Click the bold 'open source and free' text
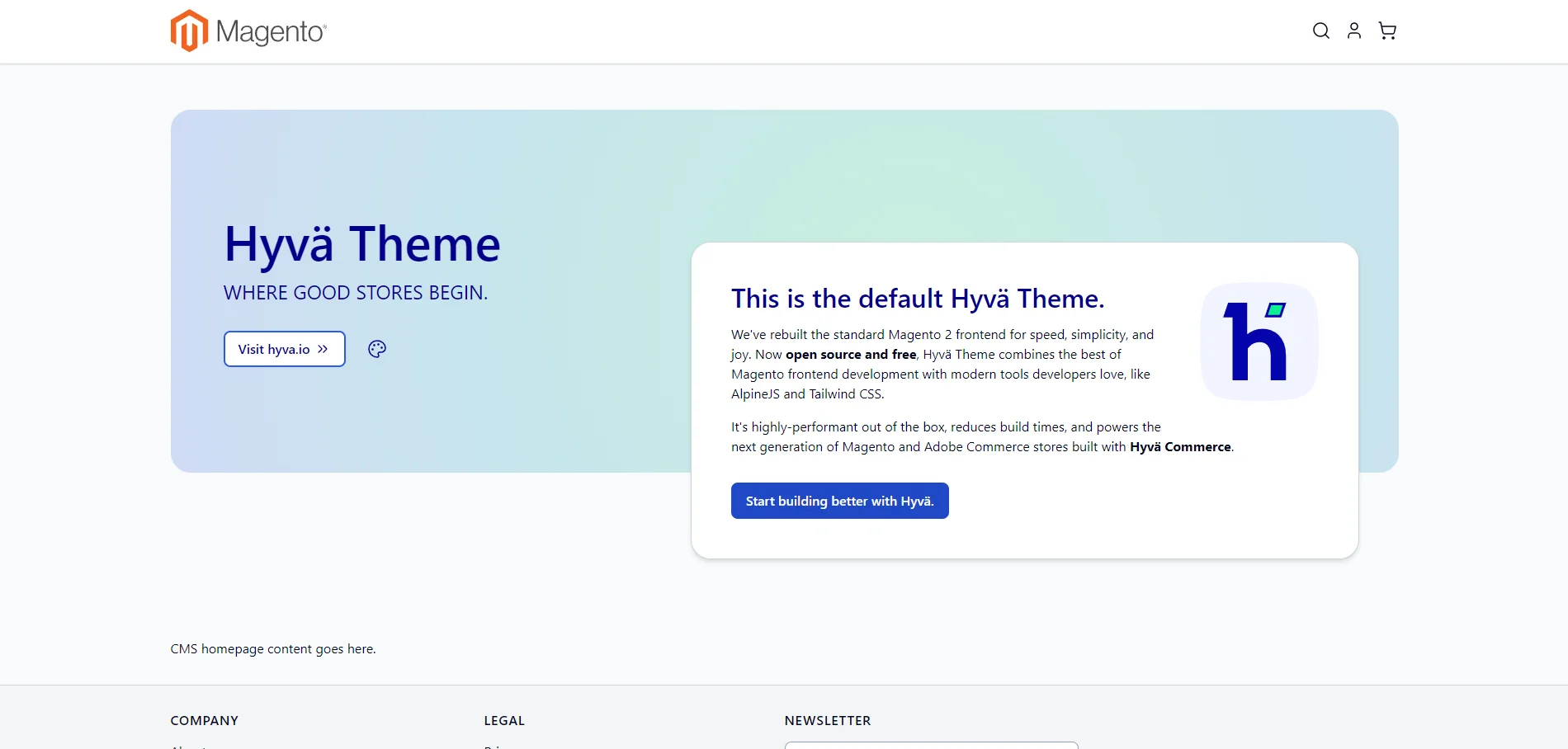The image size is (1568, 749). (x=851, y=355)
